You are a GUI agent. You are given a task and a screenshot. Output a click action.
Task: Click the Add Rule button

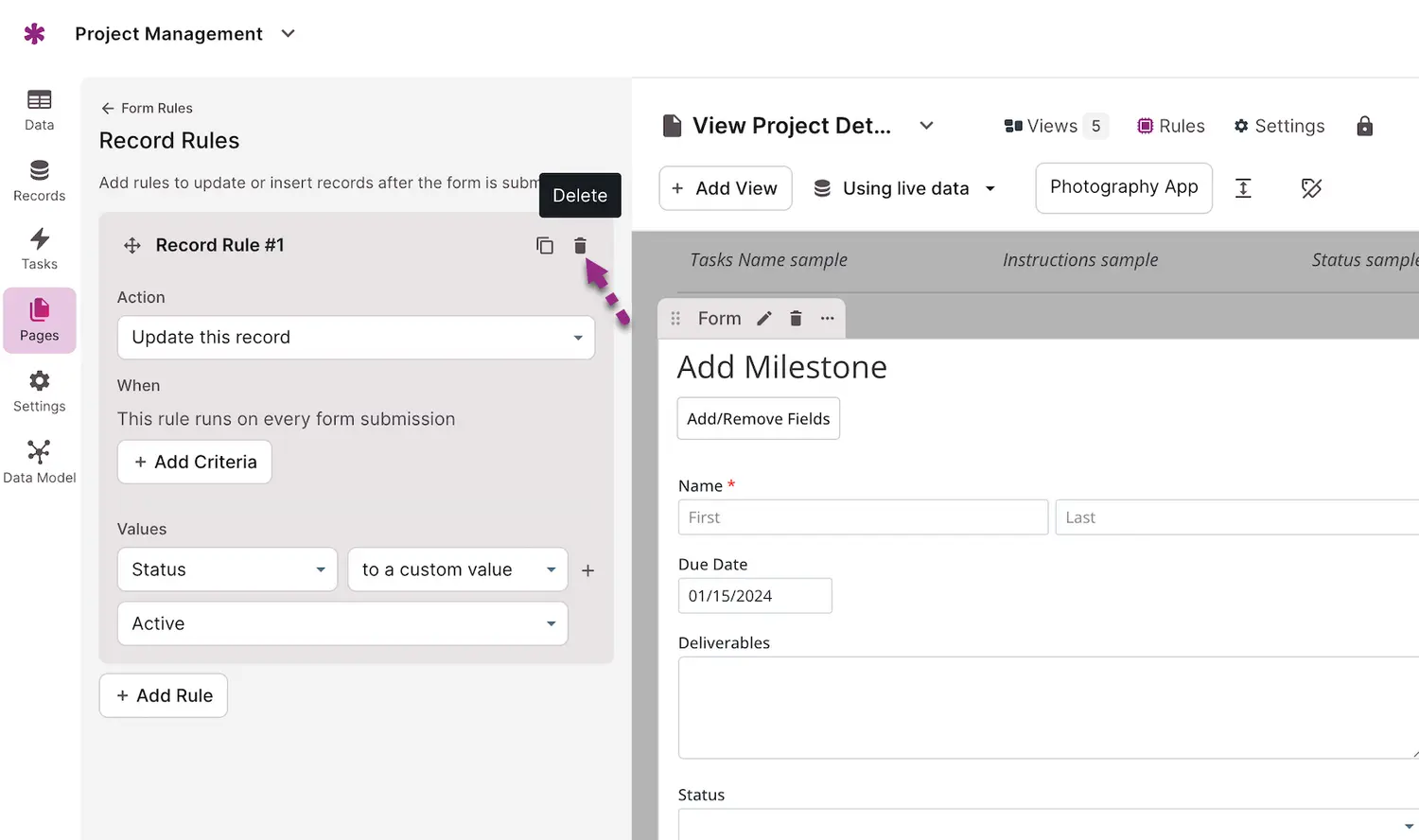[x=164, y=695]
